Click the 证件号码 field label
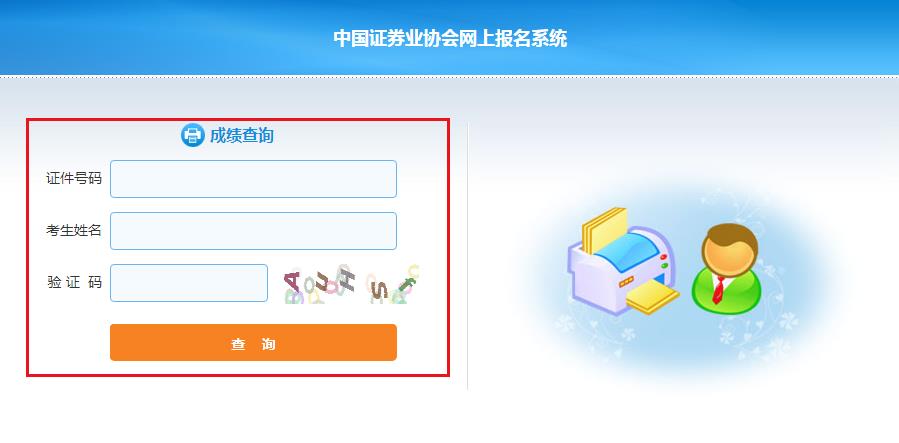The image size is (899, 443). click(74, 179)
